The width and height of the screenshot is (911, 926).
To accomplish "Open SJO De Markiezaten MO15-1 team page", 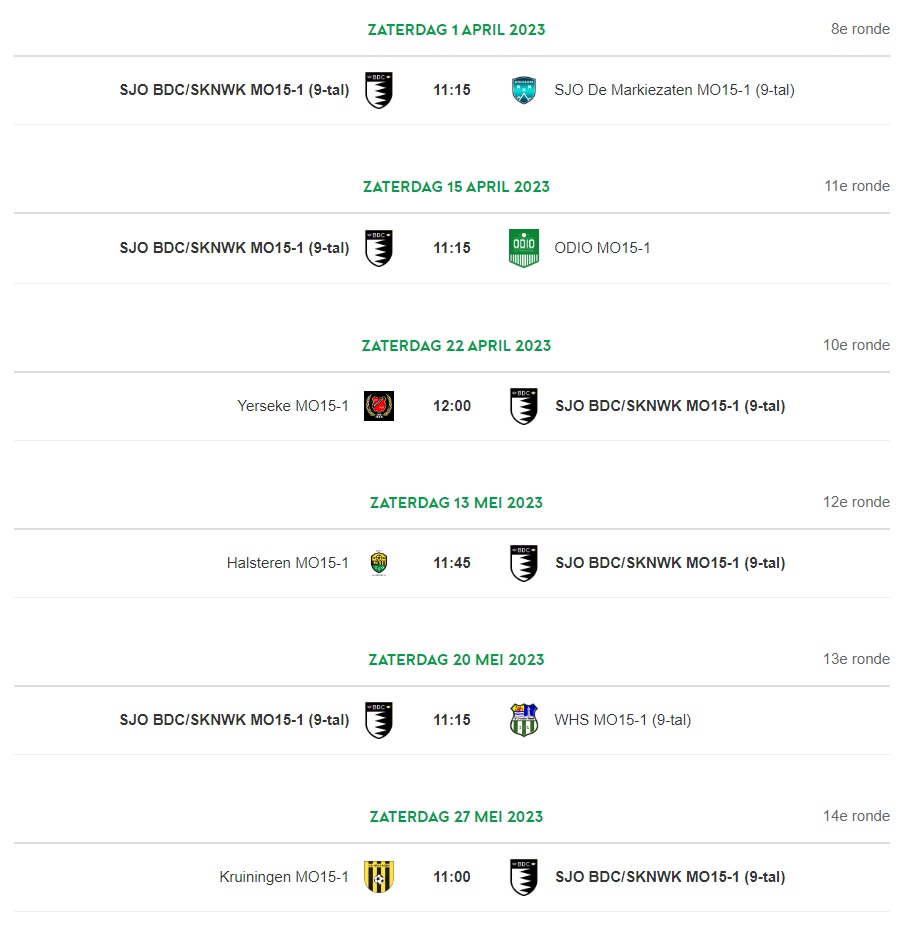I will 674,90.
